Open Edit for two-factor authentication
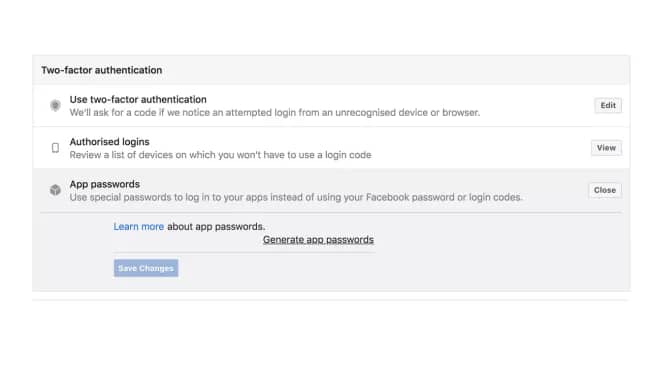 [x=608, y=105]
